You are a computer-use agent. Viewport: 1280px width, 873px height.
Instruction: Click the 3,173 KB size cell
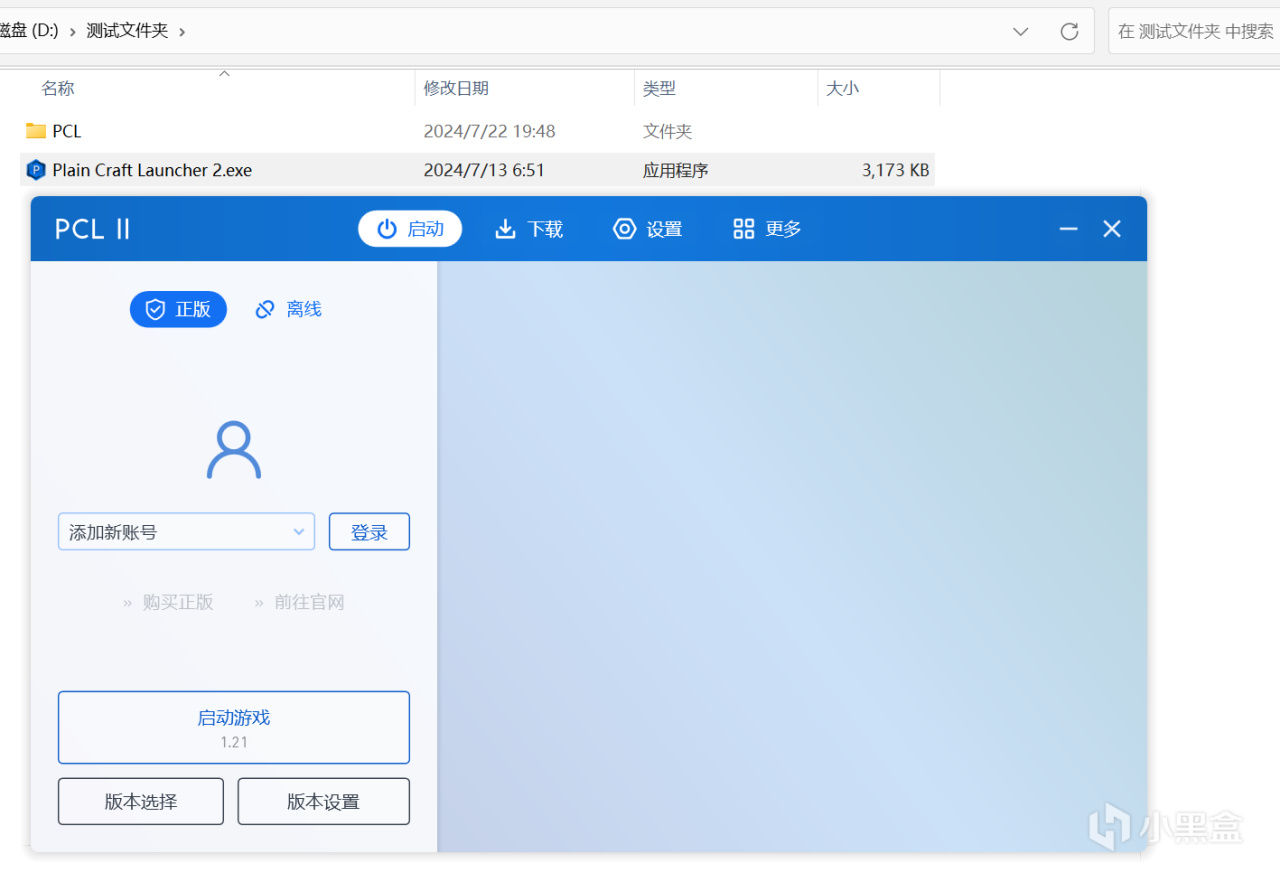coord(895,170)
